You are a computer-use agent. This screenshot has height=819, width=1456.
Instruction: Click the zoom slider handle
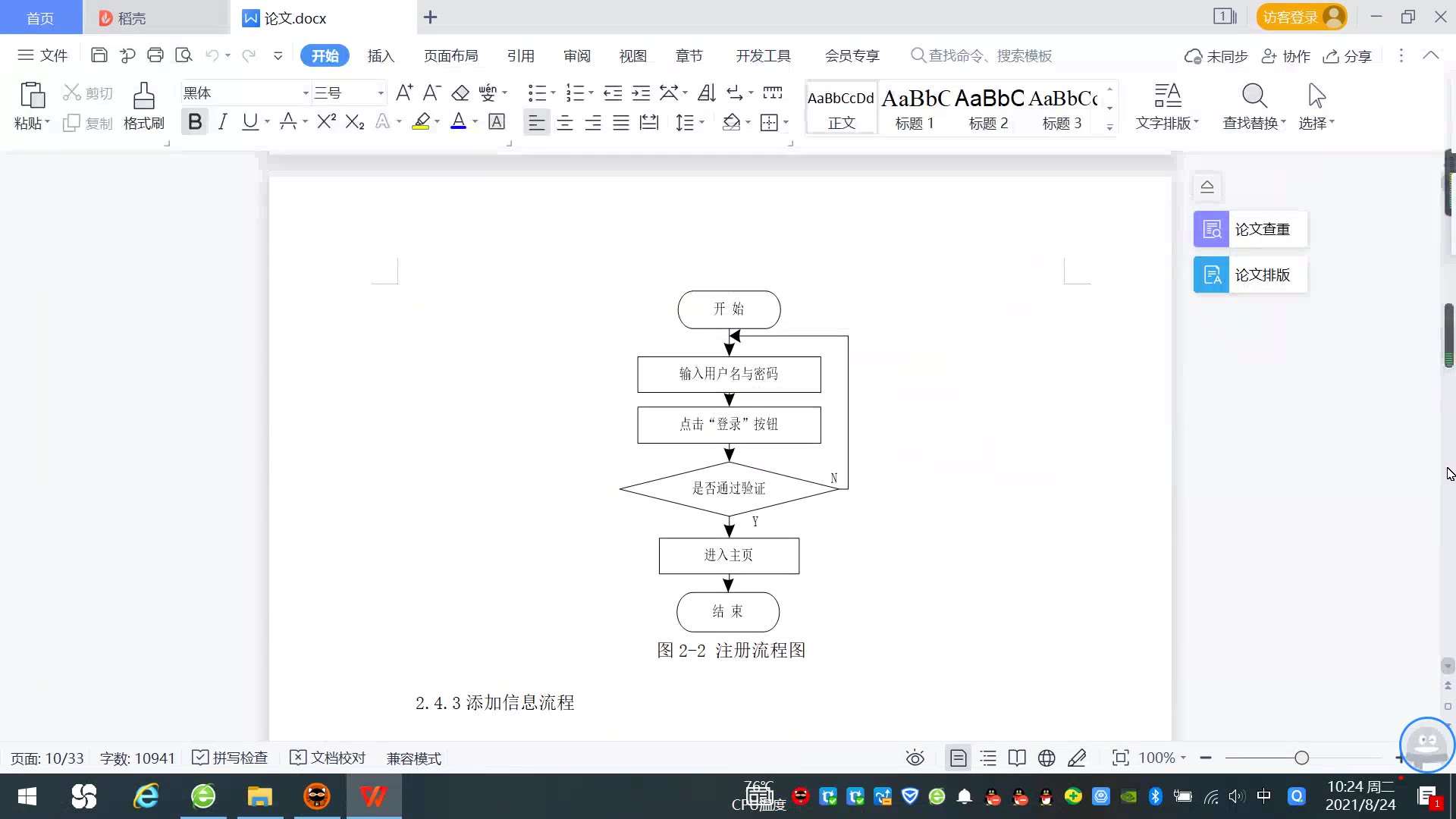(x=1301, y=758)
